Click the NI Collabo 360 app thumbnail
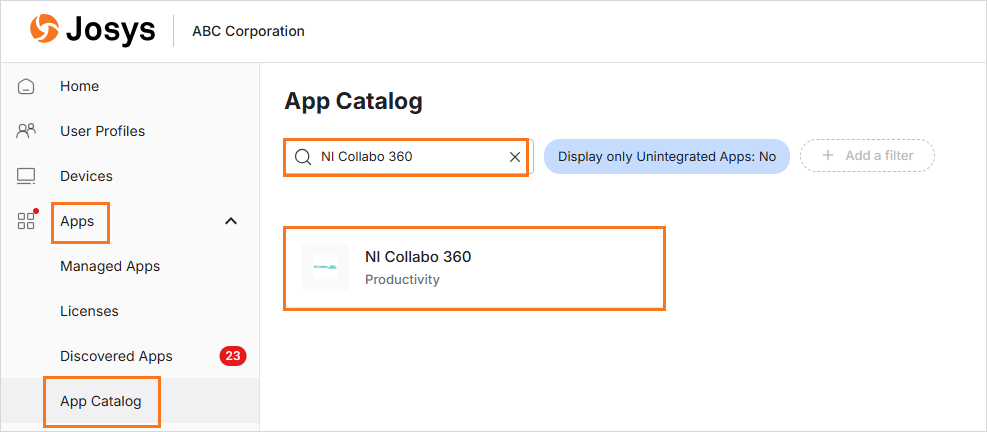 click(325, 267)
